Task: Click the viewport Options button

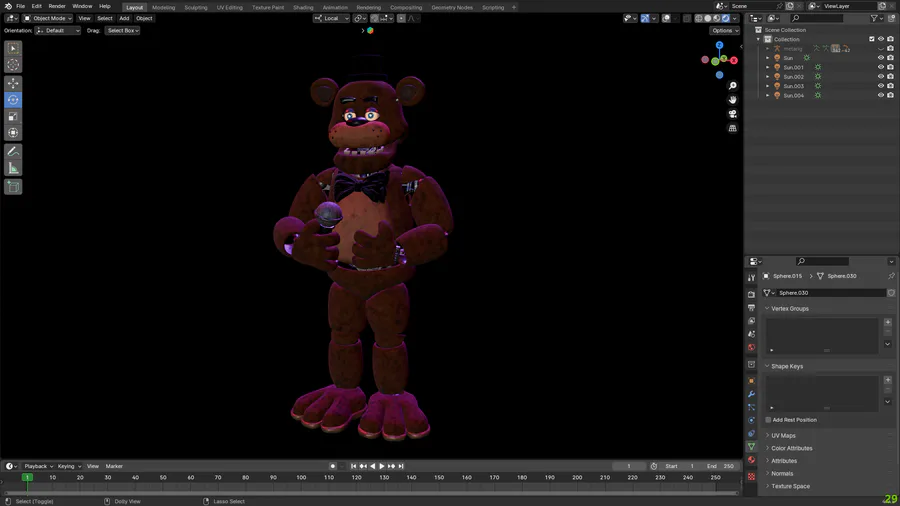Action: pos(724,30)
